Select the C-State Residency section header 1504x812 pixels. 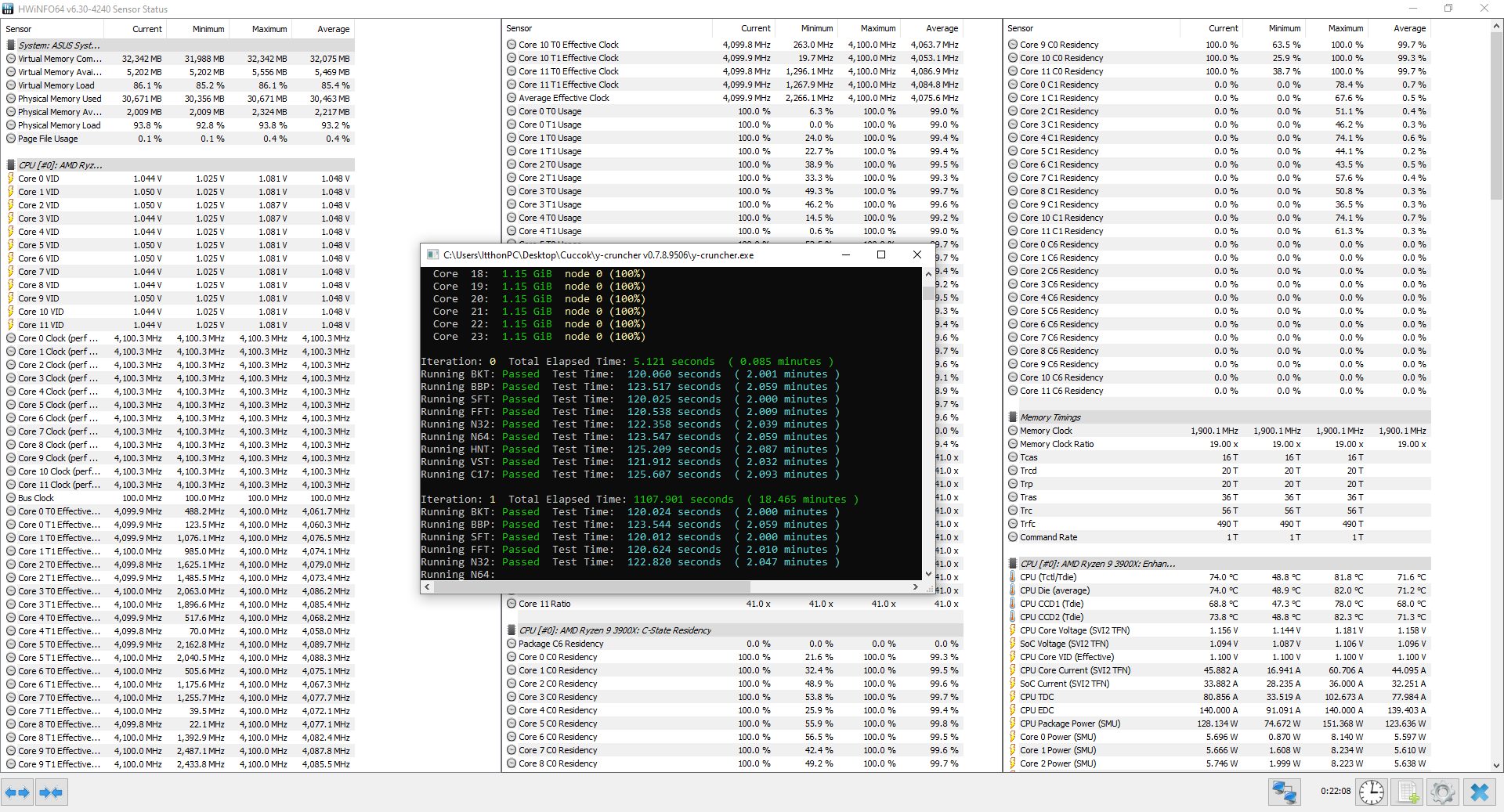[734, 630]
